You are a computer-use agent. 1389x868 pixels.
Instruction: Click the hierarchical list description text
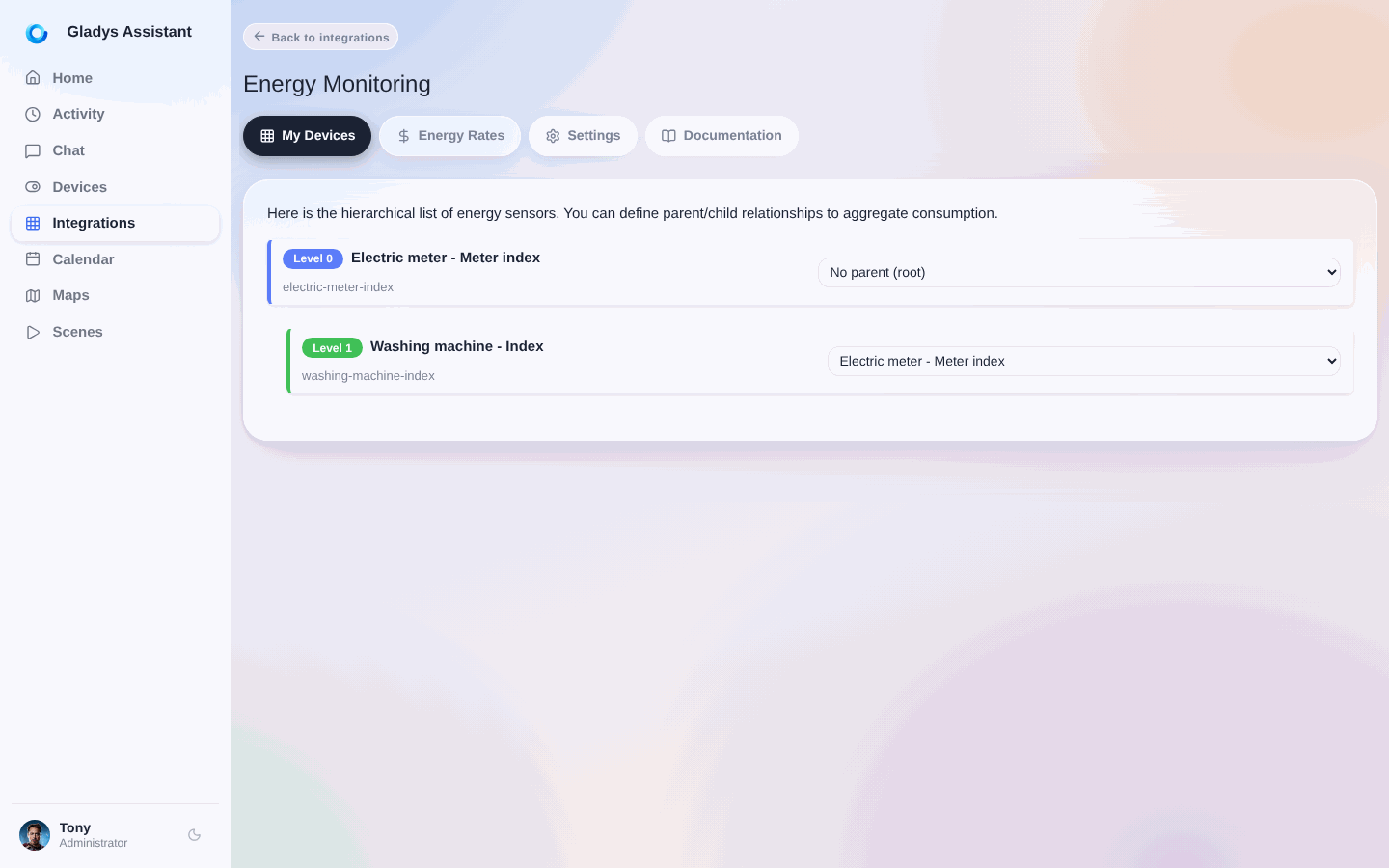point(633,213)
